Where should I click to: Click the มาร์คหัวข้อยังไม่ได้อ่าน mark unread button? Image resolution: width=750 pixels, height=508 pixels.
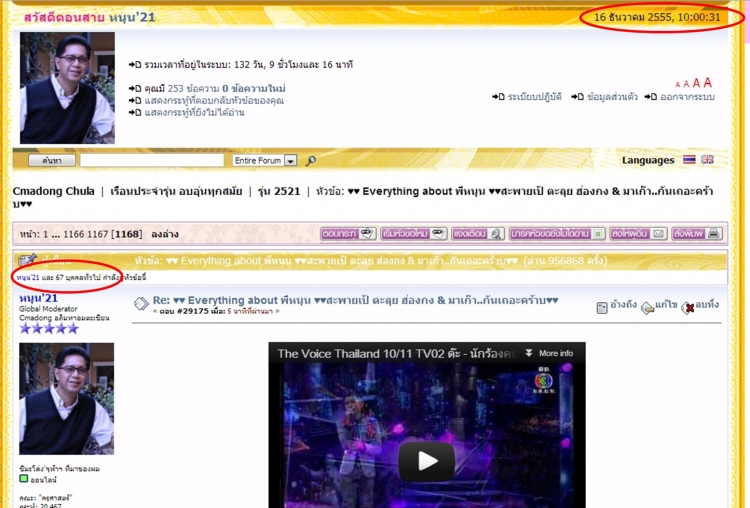click(x=557, y=234)
